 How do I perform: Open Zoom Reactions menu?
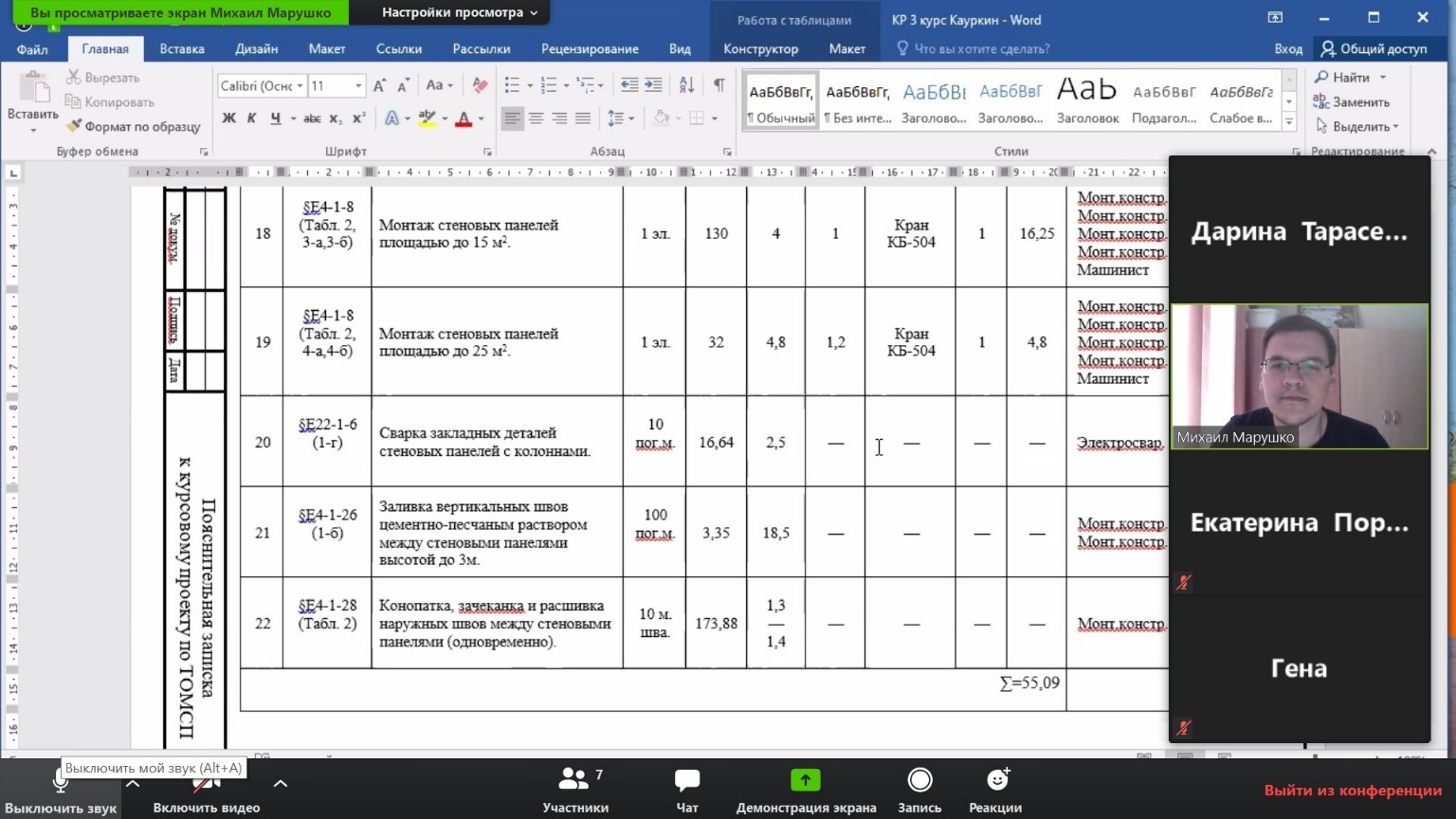[995, 791]
